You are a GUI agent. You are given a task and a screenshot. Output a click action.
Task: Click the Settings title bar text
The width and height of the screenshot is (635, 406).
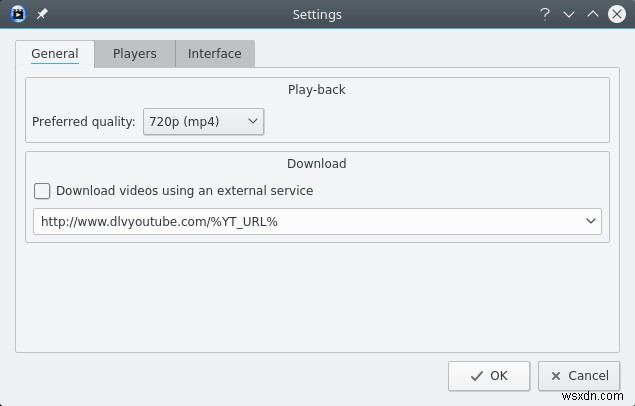(x=317, y=14)
